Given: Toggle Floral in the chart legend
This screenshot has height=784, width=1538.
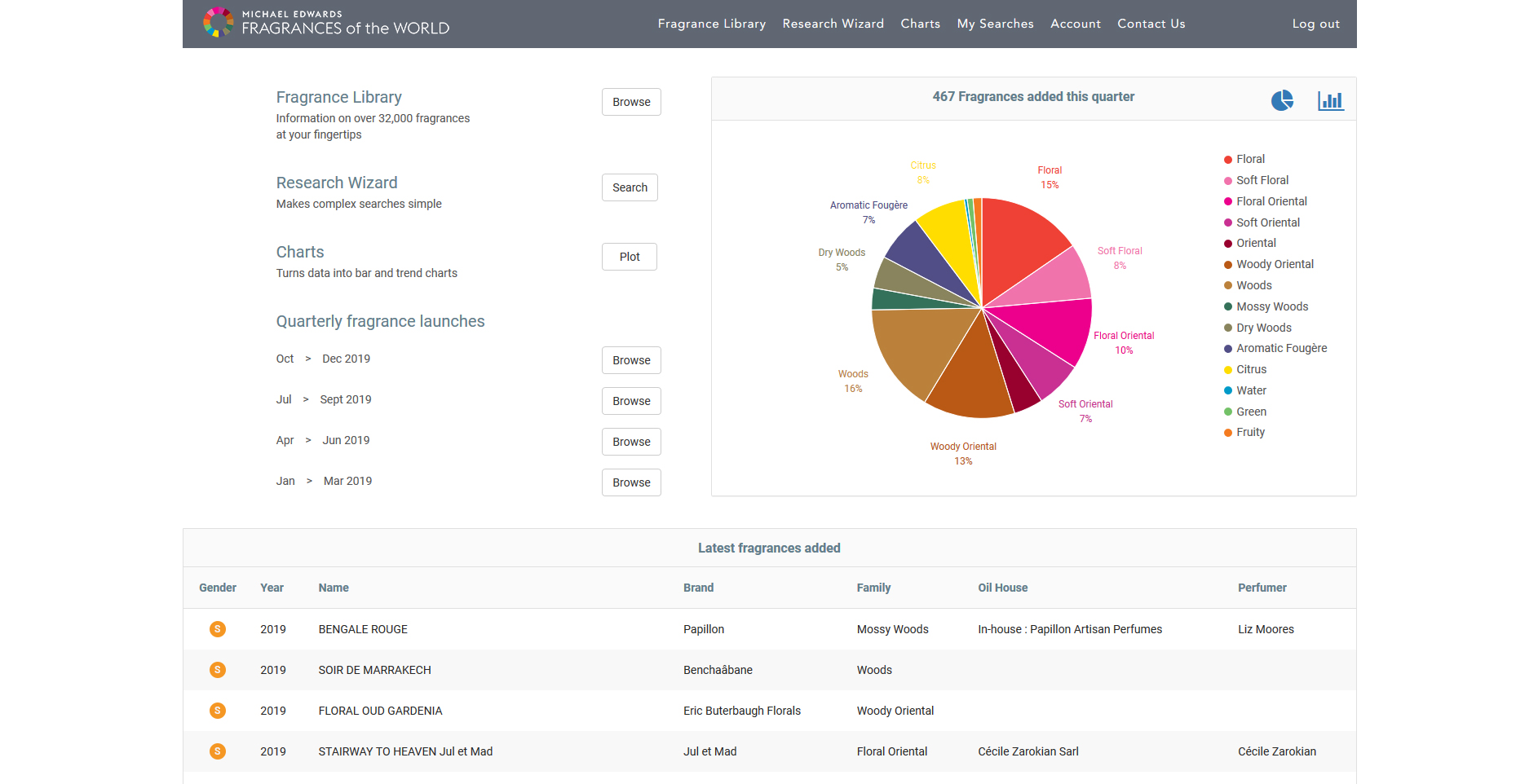Looking at the screenshot, I should [x=1244, y=159].
